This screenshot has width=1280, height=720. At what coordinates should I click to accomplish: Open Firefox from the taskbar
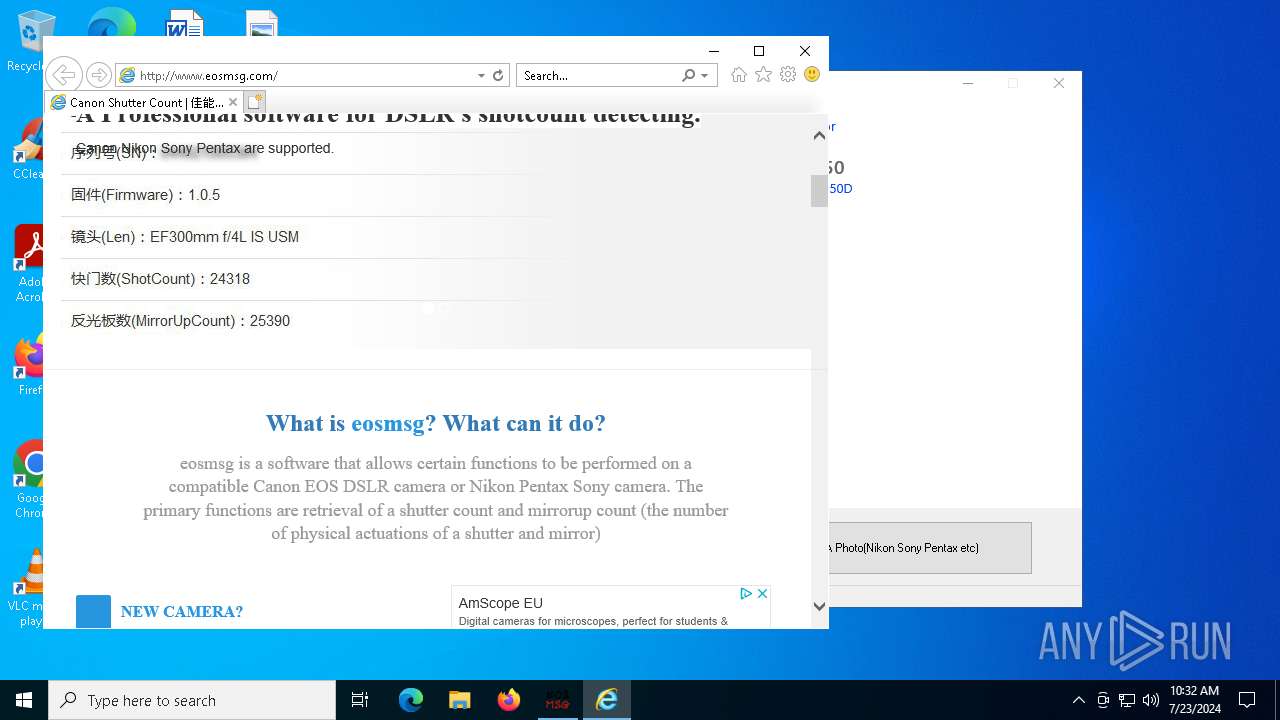(x=509, y=700)
